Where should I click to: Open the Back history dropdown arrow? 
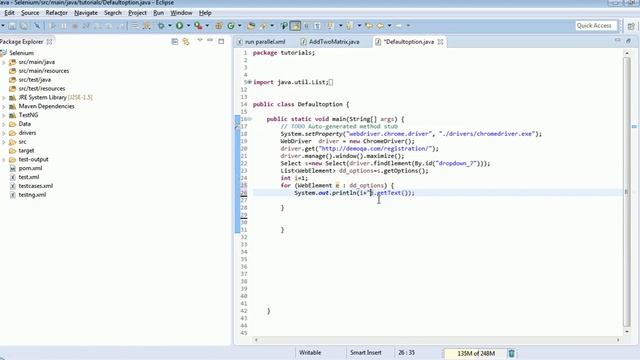(x=389, y=26)
